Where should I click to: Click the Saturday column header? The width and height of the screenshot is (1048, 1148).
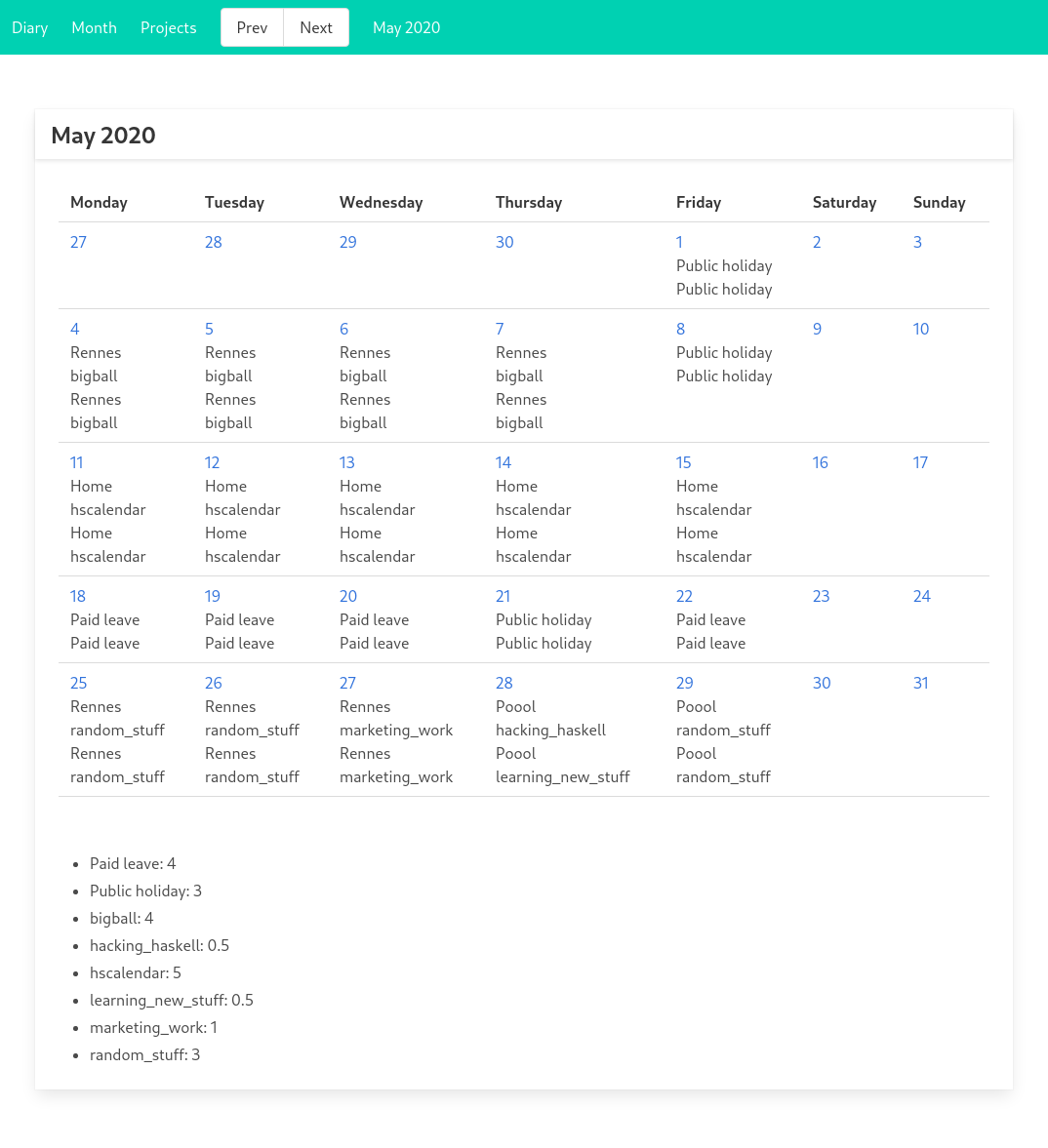(844, 203)
